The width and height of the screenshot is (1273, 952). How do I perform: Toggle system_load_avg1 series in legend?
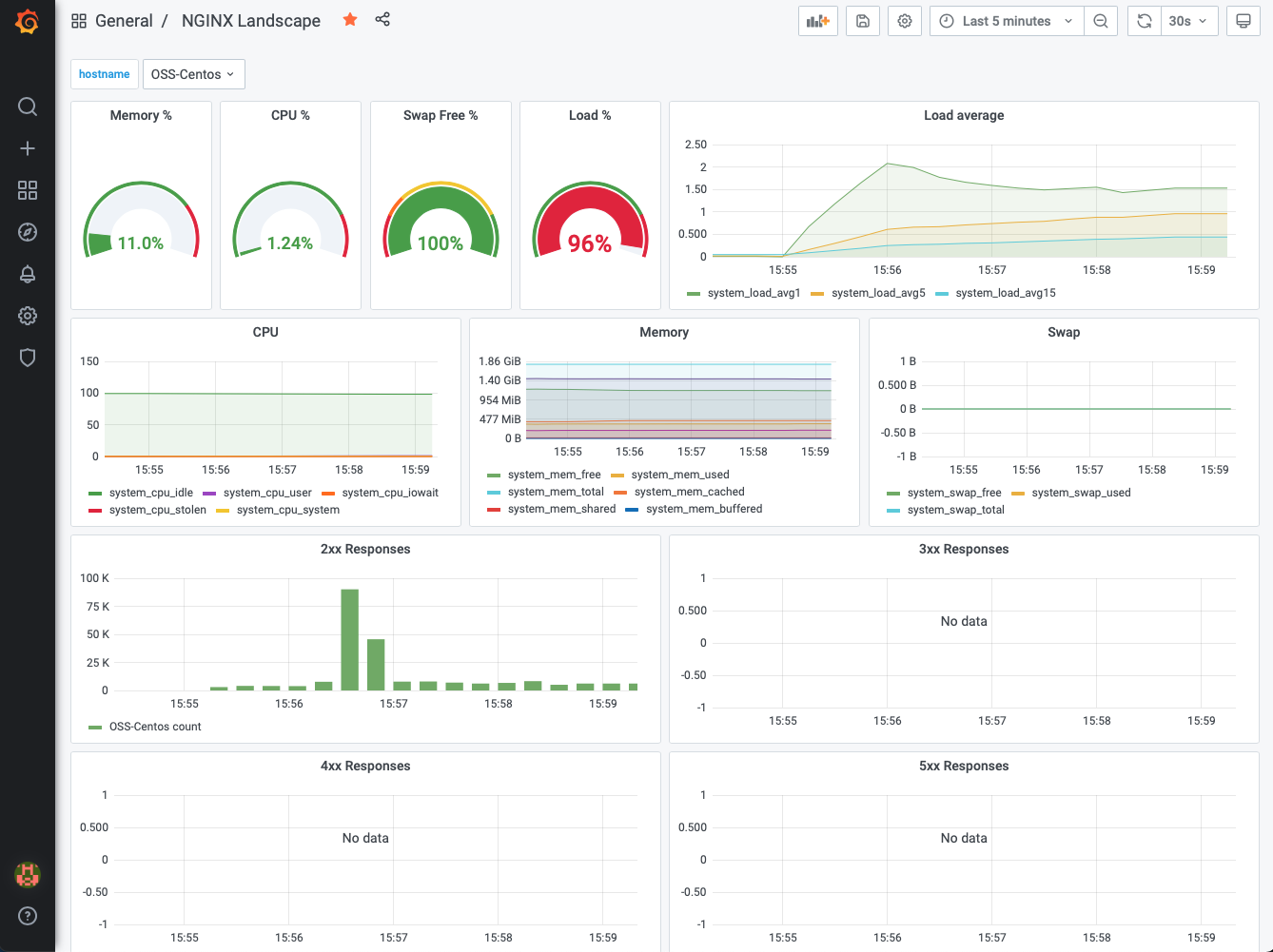coord(754,293)
